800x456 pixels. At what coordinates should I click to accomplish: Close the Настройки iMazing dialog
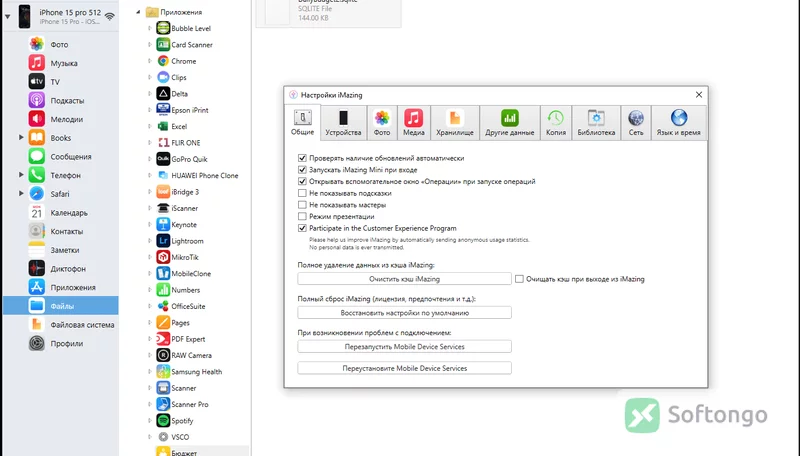[x=699, y=95]
